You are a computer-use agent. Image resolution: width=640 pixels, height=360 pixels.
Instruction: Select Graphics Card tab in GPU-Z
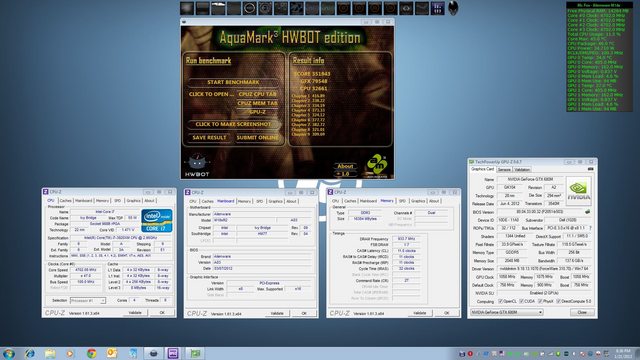482,169
